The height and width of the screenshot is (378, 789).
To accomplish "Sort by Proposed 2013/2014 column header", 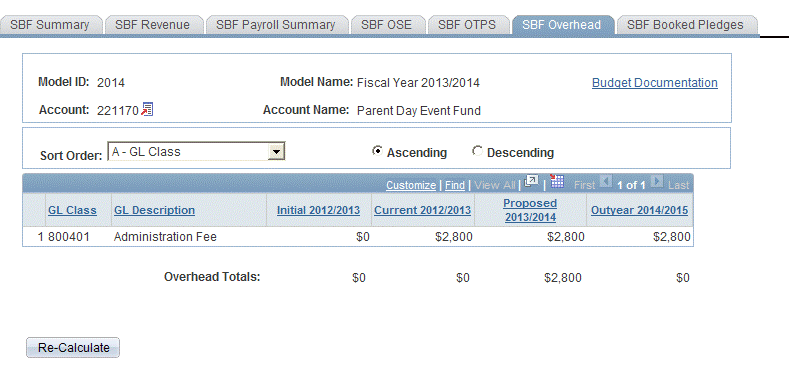I will point(530,210).
